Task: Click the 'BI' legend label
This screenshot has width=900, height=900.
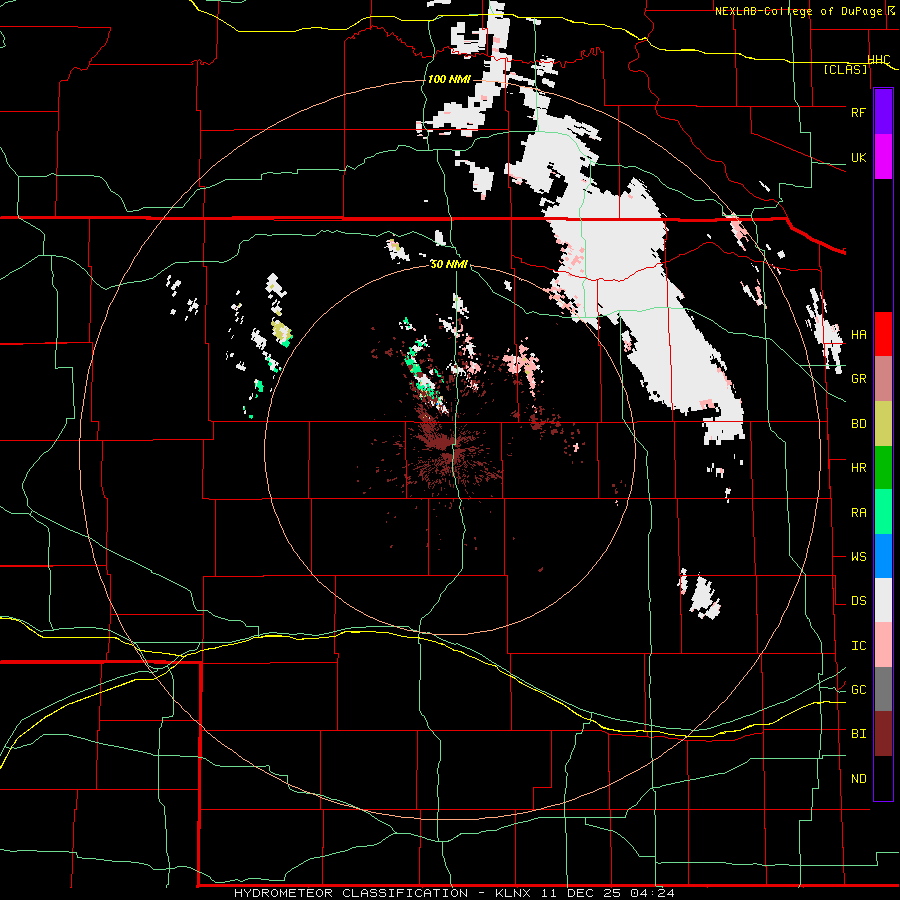Action: (858, 734)
